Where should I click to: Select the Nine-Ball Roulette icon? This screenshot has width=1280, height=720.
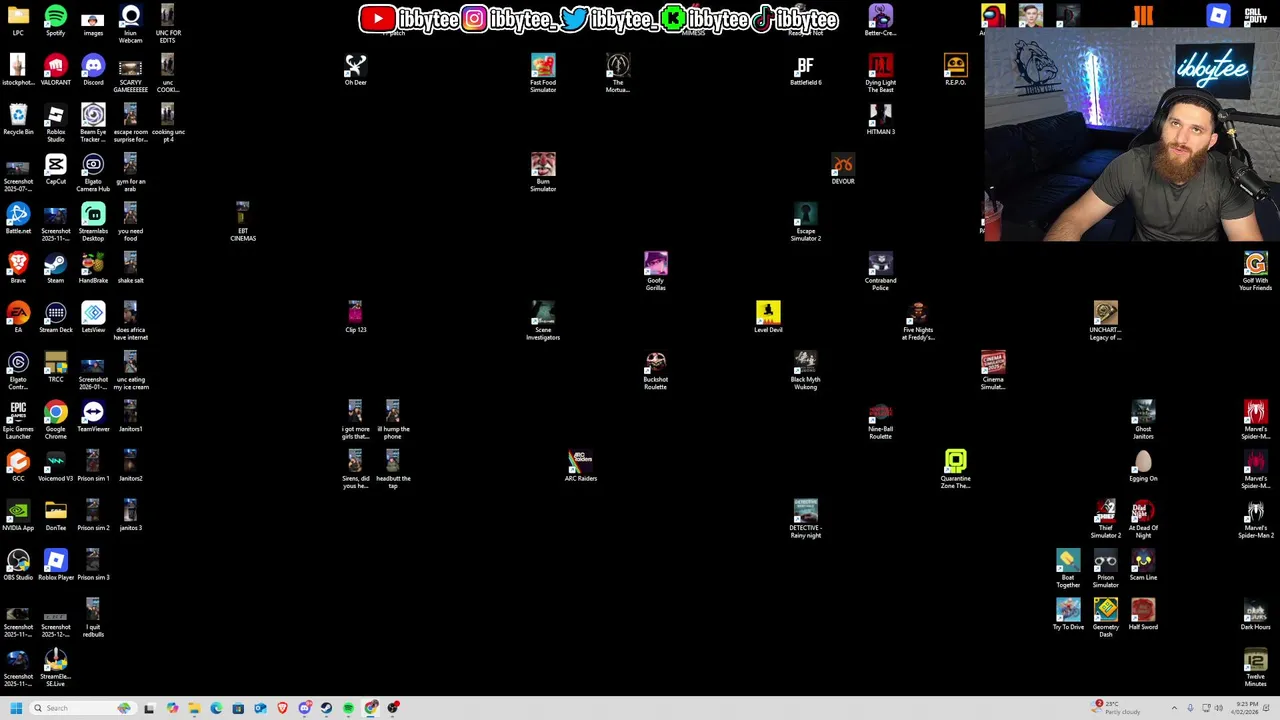880,420
